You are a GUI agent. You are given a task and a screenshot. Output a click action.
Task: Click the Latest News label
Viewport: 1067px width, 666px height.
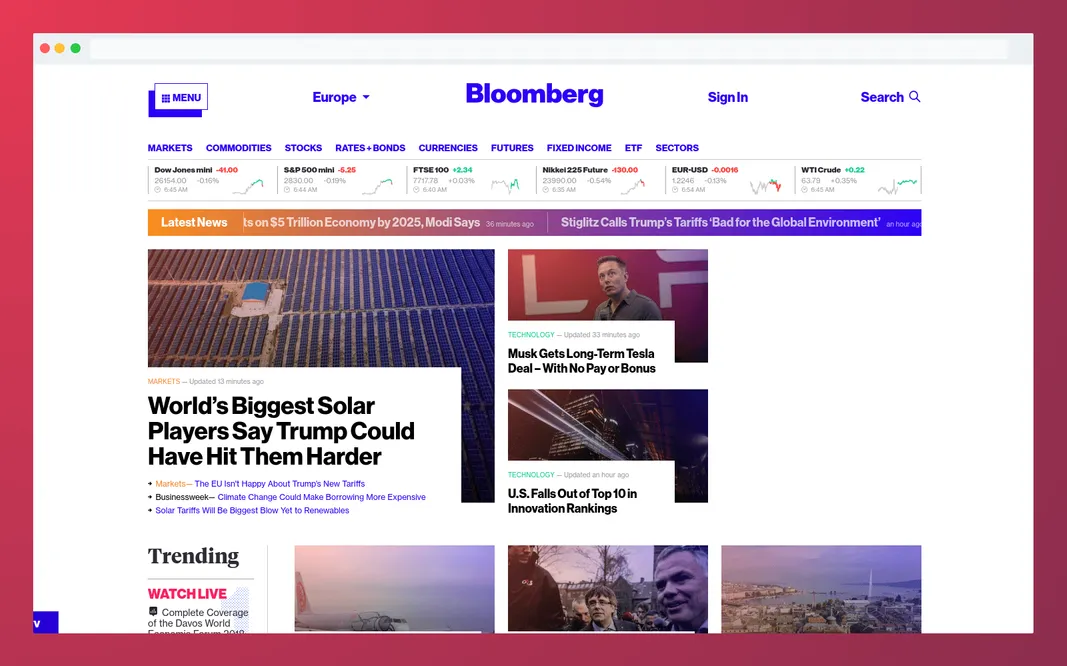tap(194, 222)
